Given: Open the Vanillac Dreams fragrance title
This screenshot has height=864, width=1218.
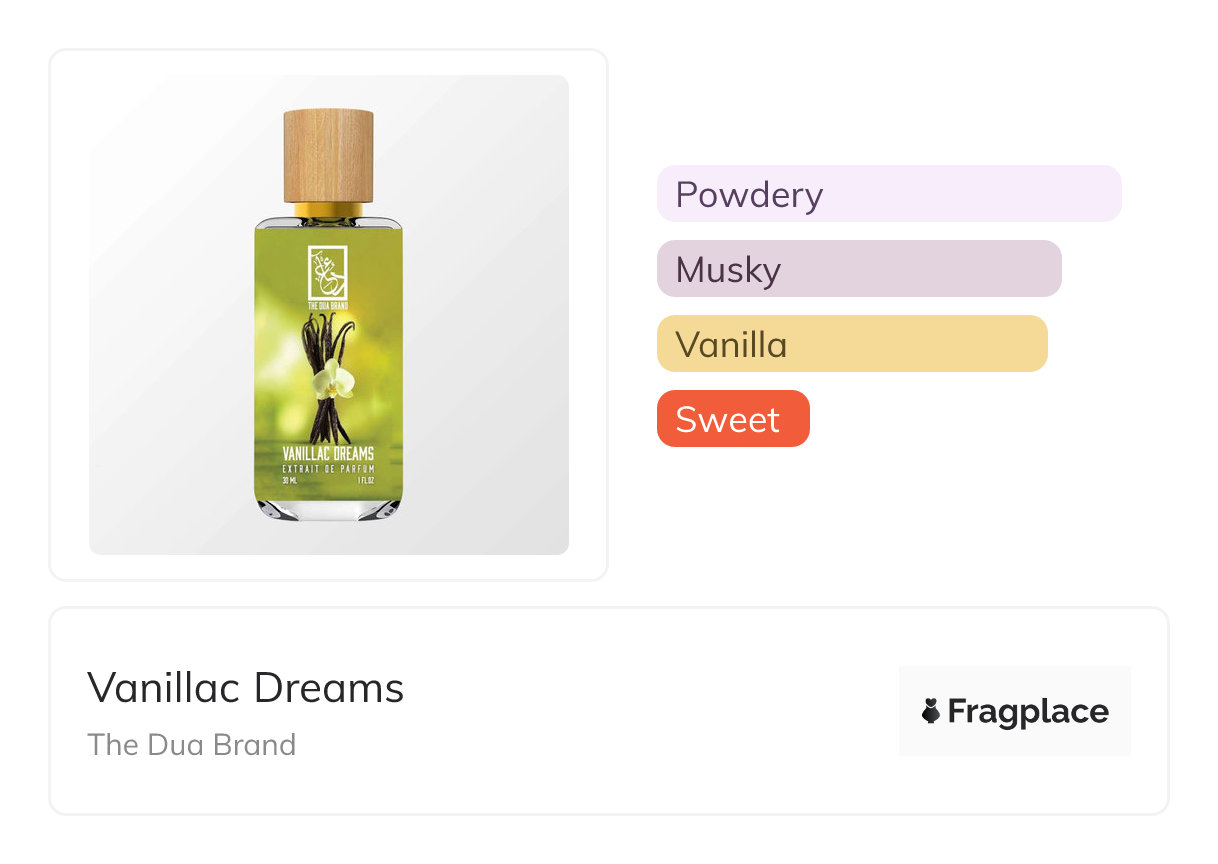Looking at the screenshot, I should tap(246, 688).
